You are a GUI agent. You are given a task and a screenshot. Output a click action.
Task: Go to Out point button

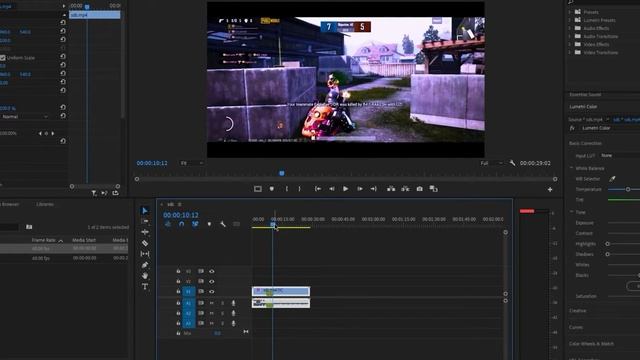coord(373,189)
